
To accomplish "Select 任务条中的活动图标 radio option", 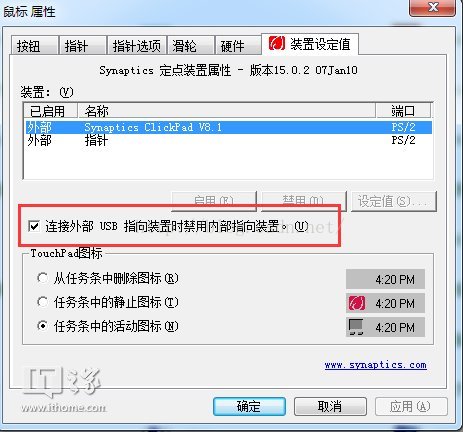I will click(x=42, y=326).
